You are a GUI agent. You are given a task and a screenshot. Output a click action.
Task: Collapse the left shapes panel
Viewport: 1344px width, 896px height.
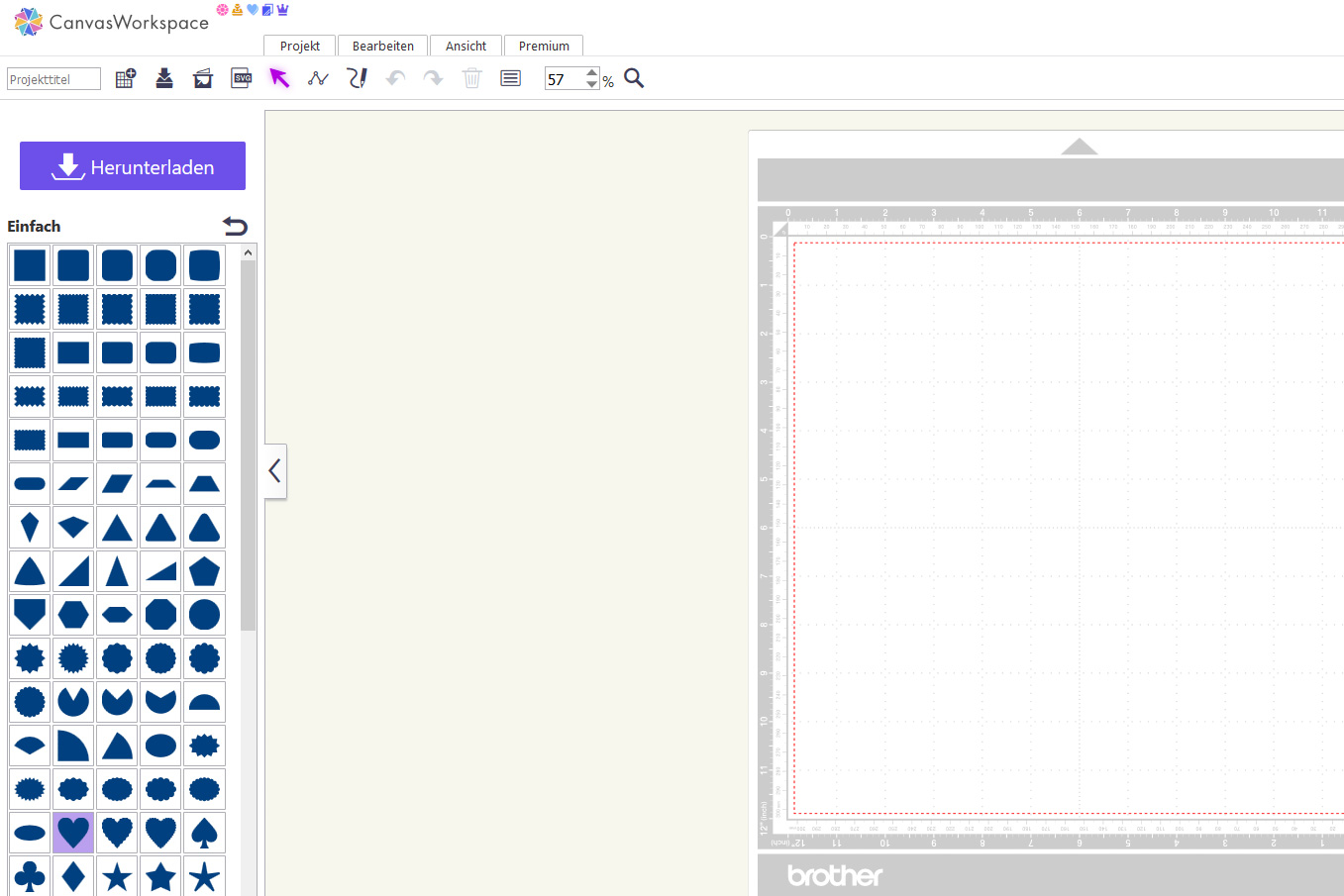coord(275,471)
